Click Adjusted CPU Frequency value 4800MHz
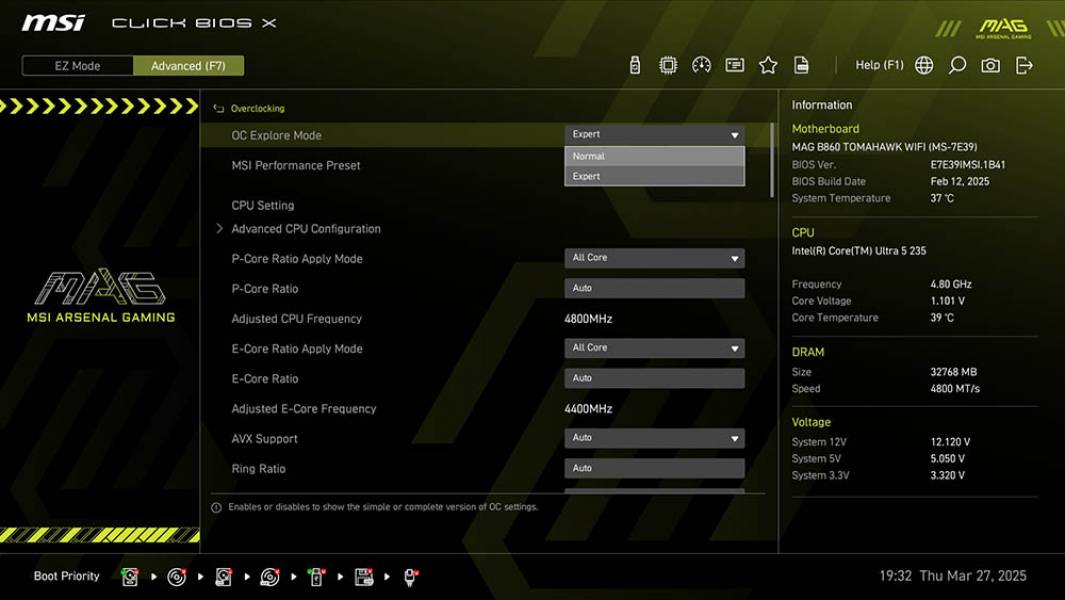Viewport: 1065px width, 600px height. coord(588,319)
